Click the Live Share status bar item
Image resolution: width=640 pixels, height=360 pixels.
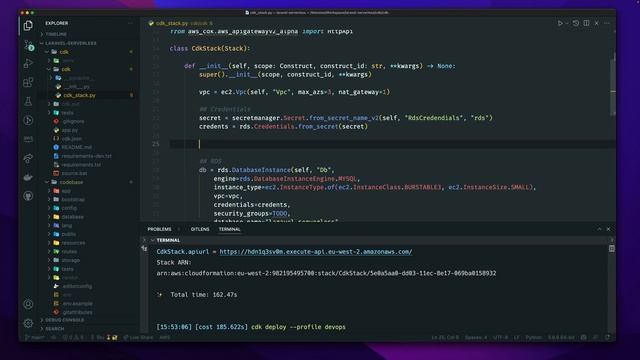138,338
